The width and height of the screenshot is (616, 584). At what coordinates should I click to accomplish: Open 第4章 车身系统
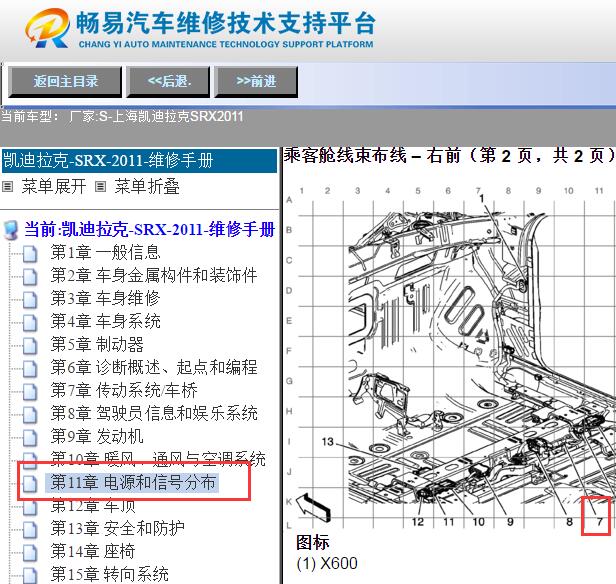105,321
